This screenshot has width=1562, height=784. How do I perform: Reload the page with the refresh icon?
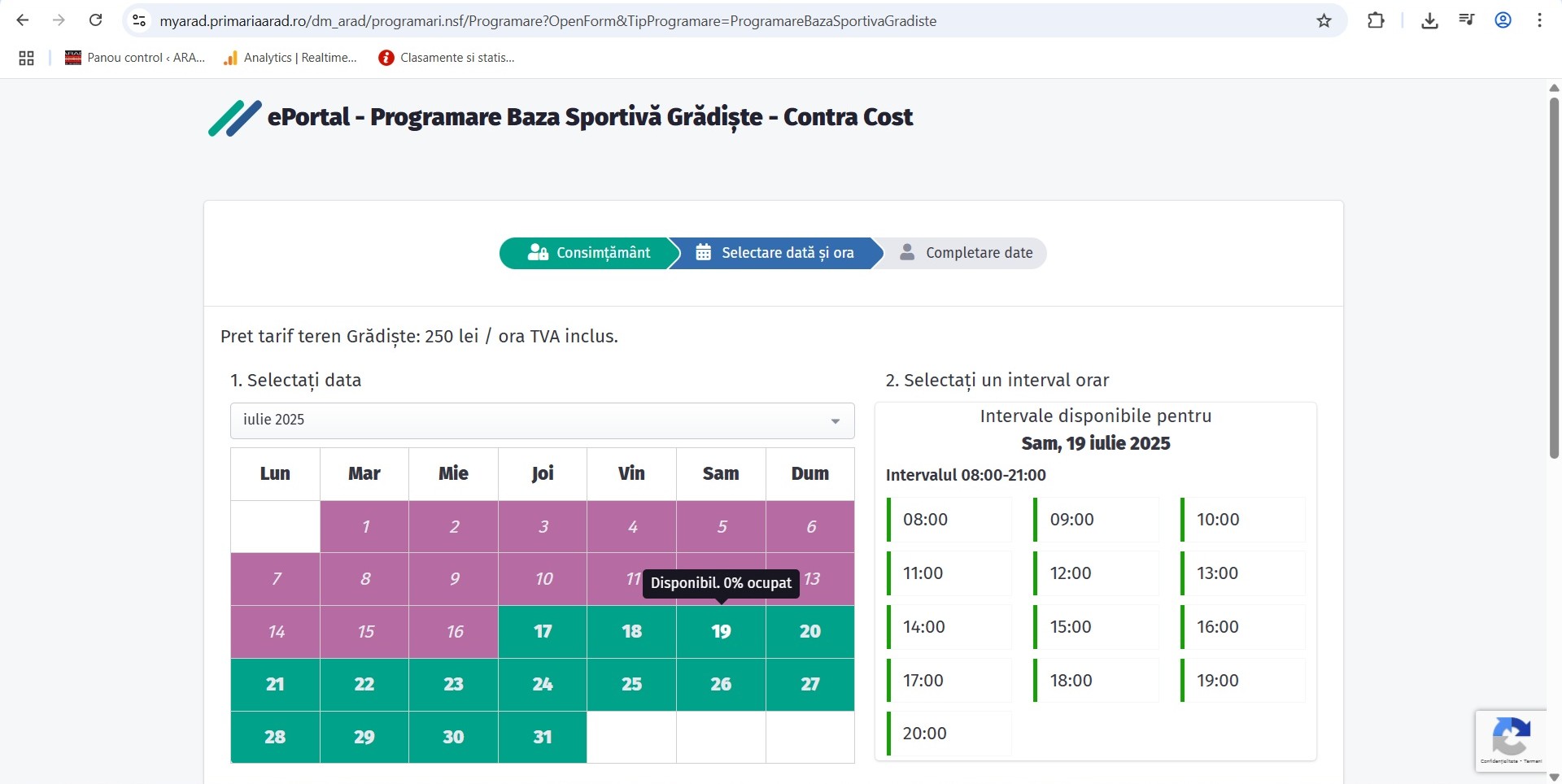pyautogui.click(x=95, y=20)
